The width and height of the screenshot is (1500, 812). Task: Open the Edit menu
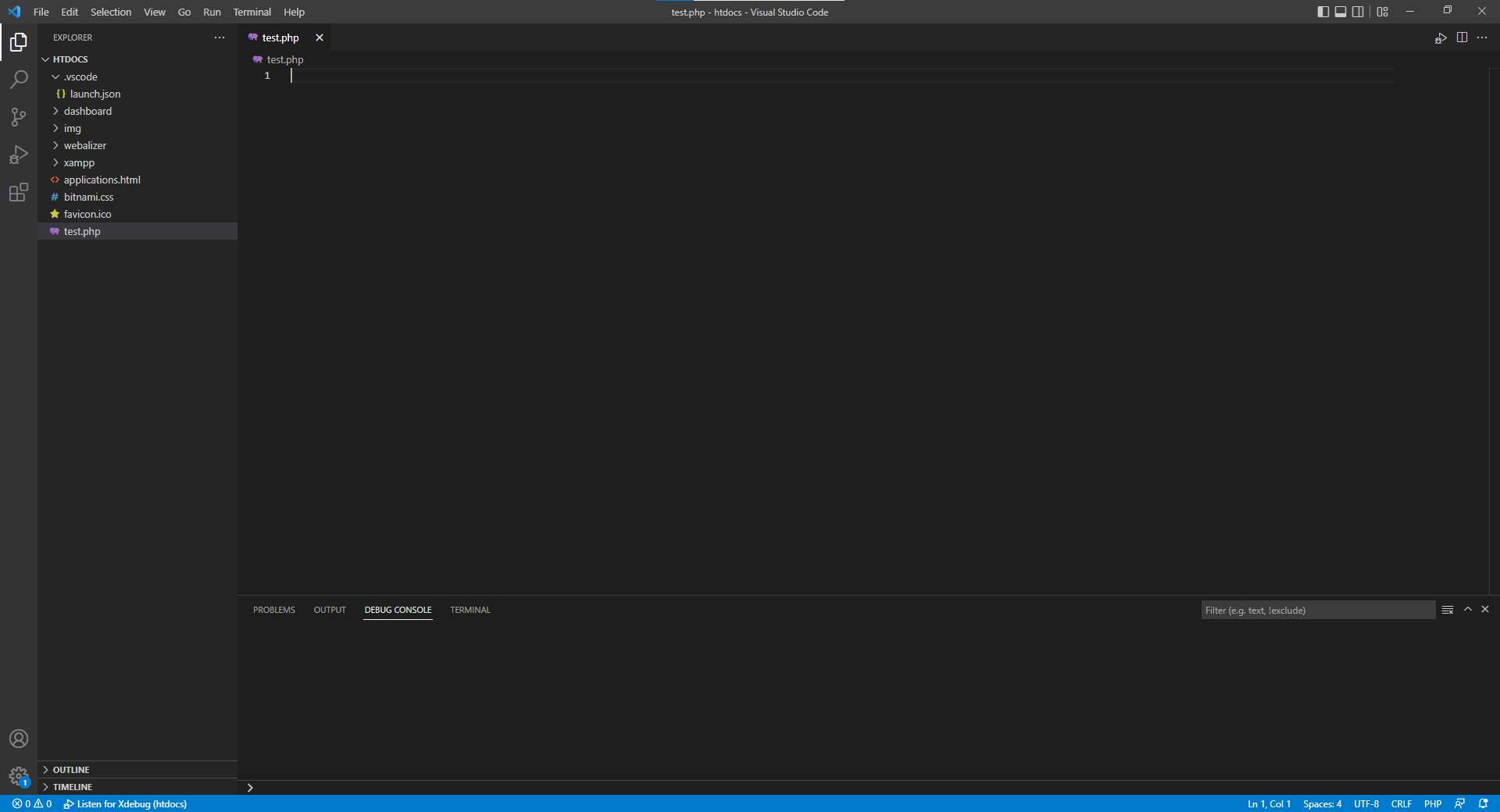coord(70,12)
